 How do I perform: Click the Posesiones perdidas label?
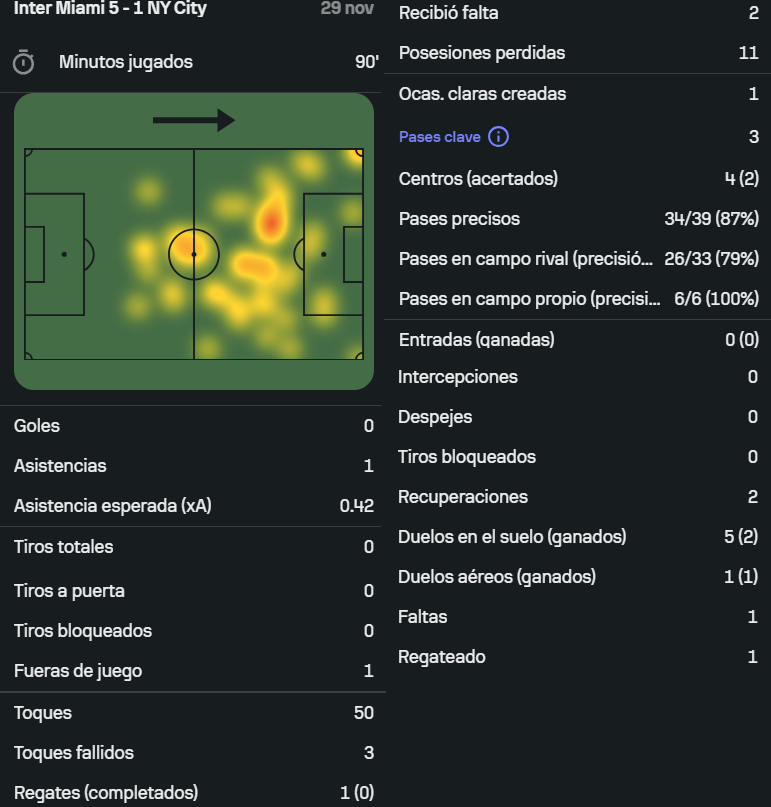coord(481,53)
